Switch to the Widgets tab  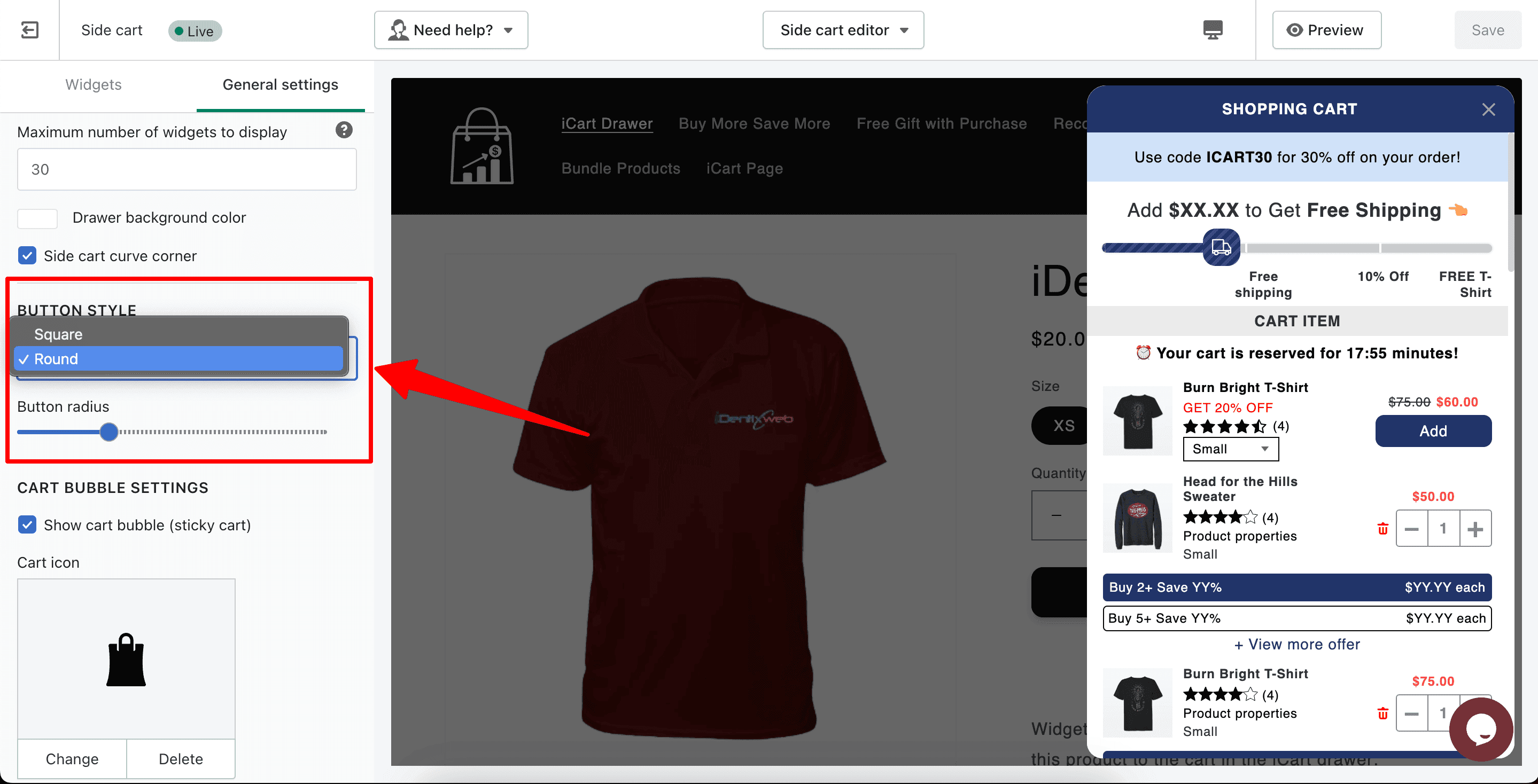tap(93, 85)
